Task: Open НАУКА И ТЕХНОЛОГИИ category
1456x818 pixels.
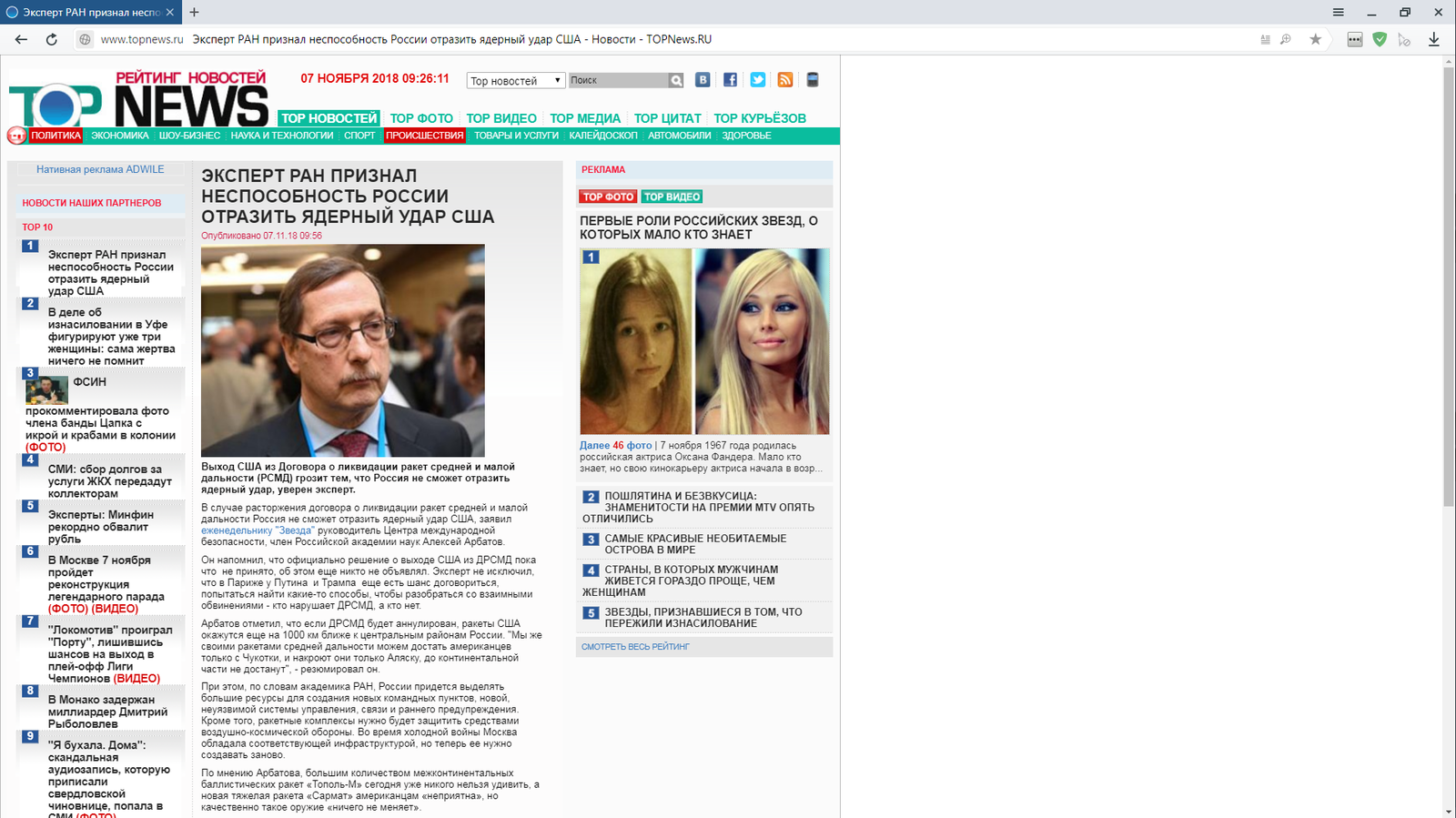Action: click(x=282, y=136)
